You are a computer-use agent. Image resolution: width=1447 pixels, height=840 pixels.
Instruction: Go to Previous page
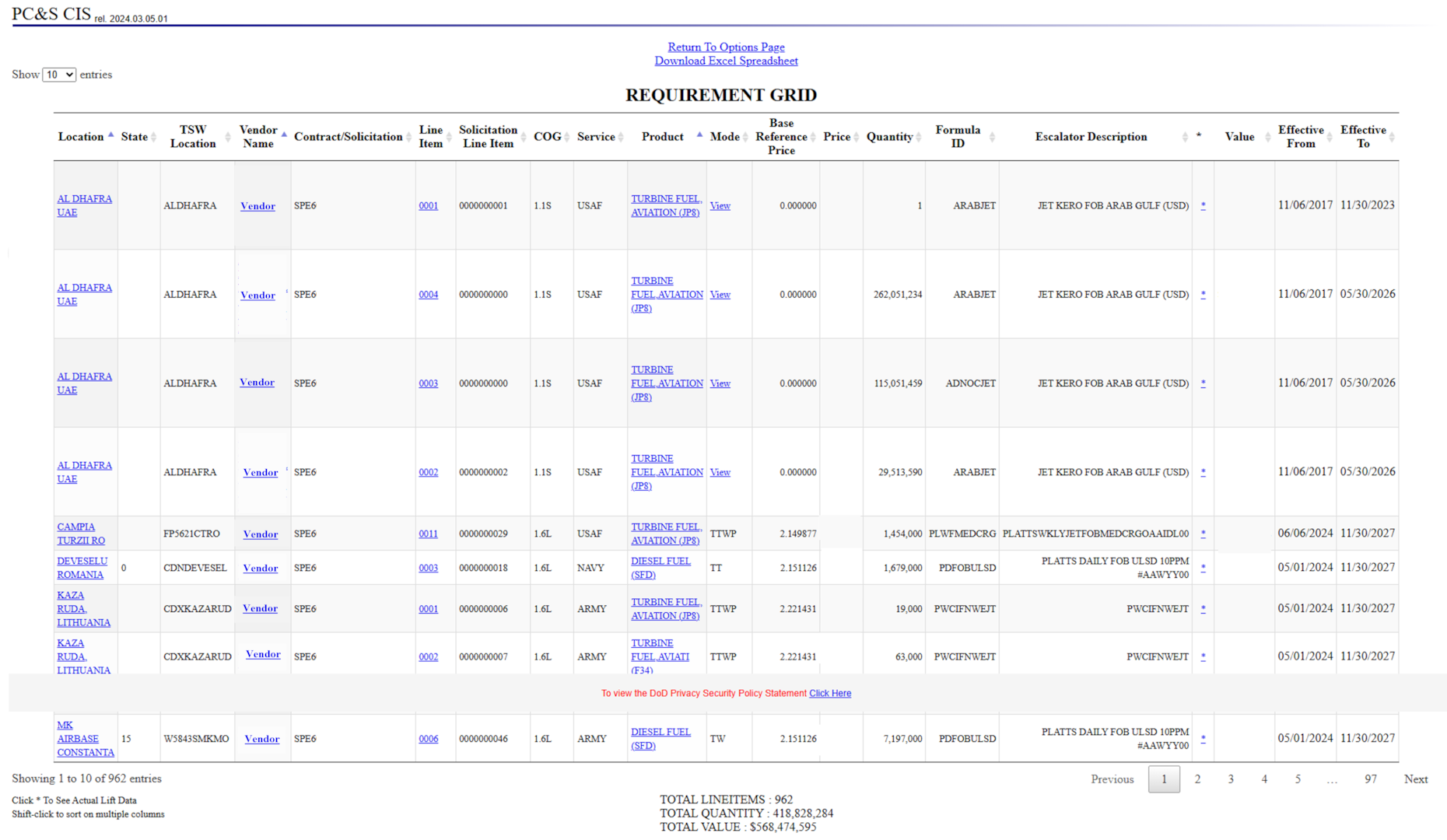click(x=1112, y=779)
